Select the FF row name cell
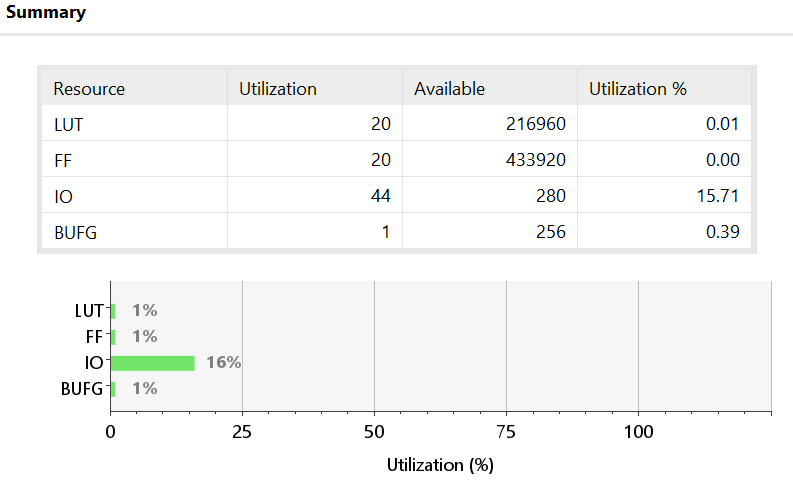The image size is (793, 492). pos(62,160)
